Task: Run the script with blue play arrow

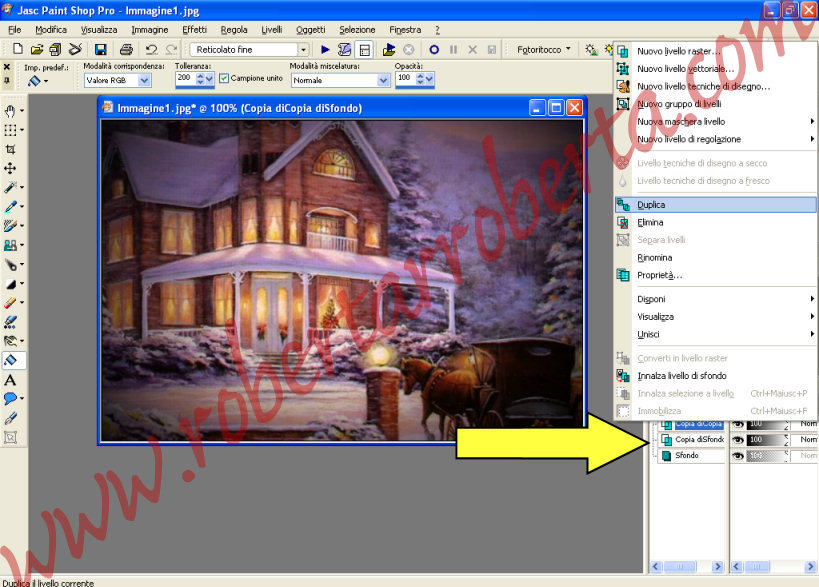Action: tap(325, 50)
